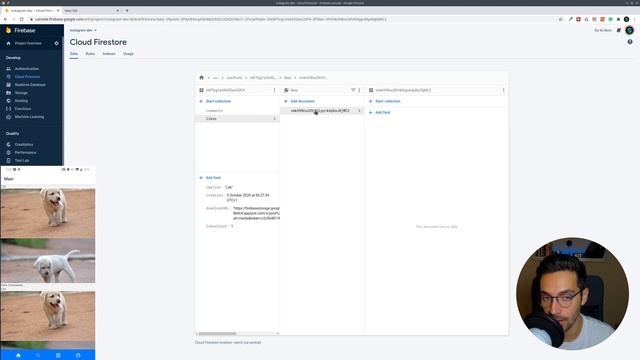640x360 pixels.
Task: Open project settings gear in sidebar
Action: pos(56,43)
